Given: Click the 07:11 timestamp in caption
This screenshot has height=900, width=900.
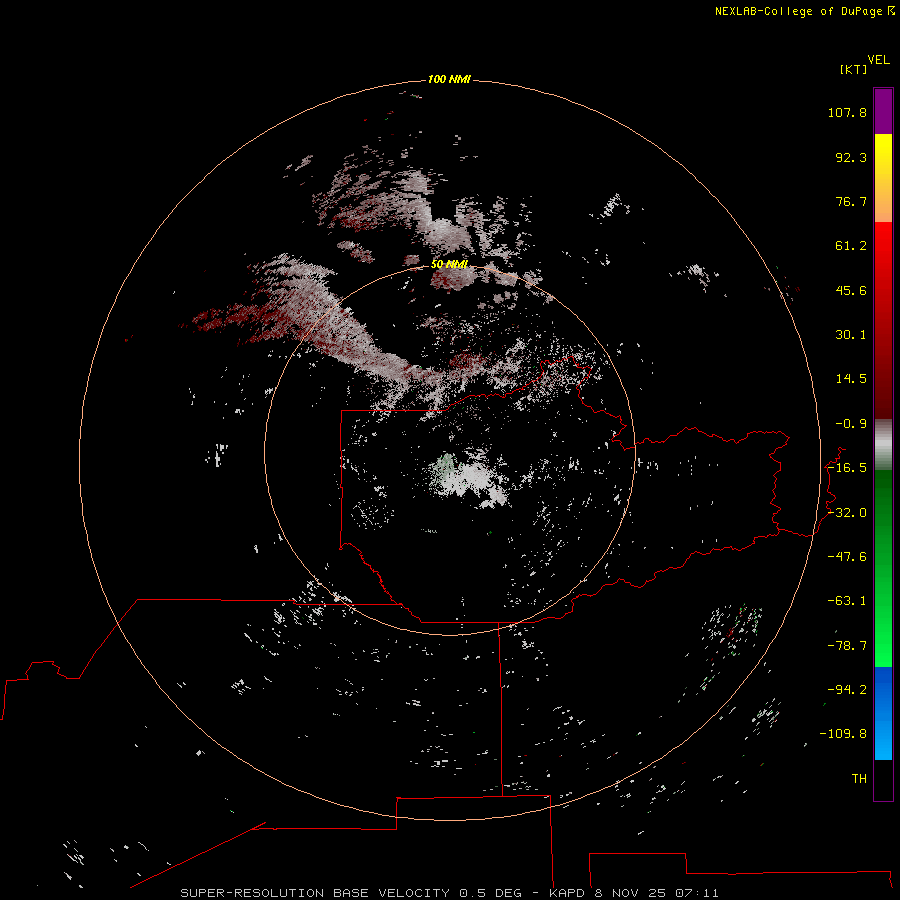Looking at the screenshot, I should coord(696,893).
